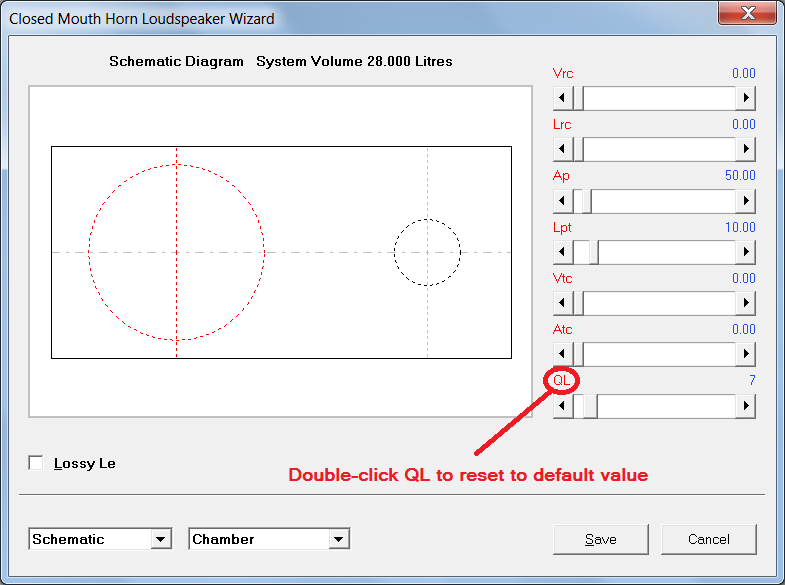Click the QL label
This screenshot has height=585, width=785.
(x=561, y=380)
